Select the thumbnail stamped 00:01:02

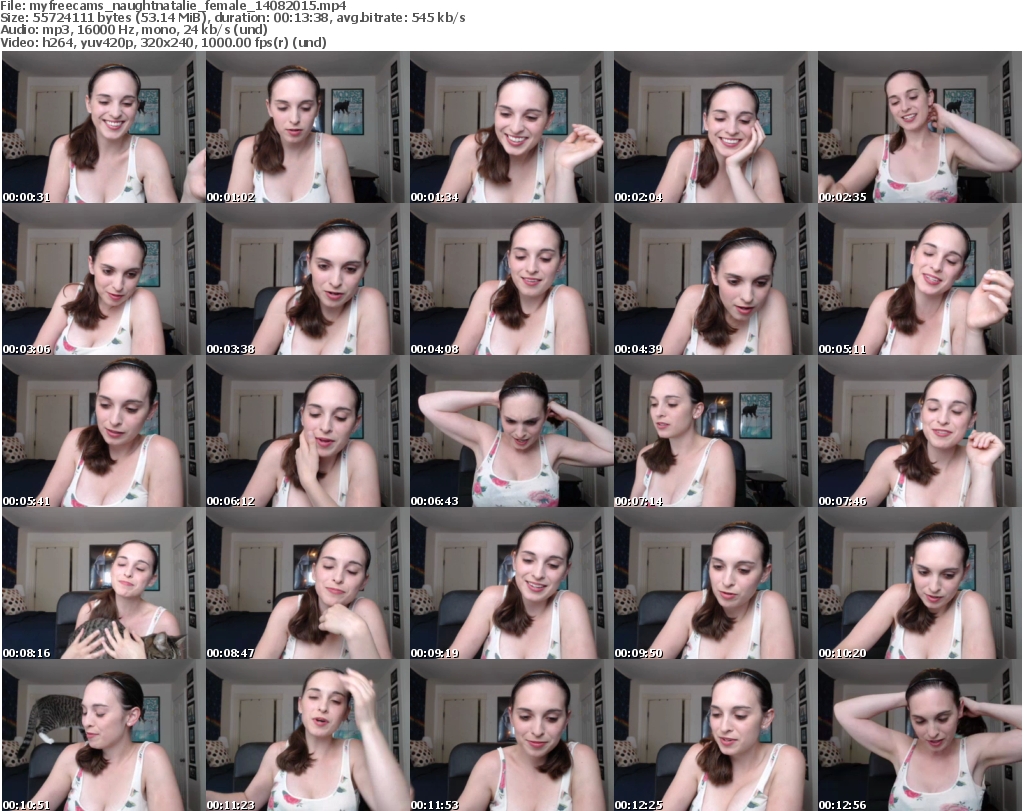(x=308, y=127)
